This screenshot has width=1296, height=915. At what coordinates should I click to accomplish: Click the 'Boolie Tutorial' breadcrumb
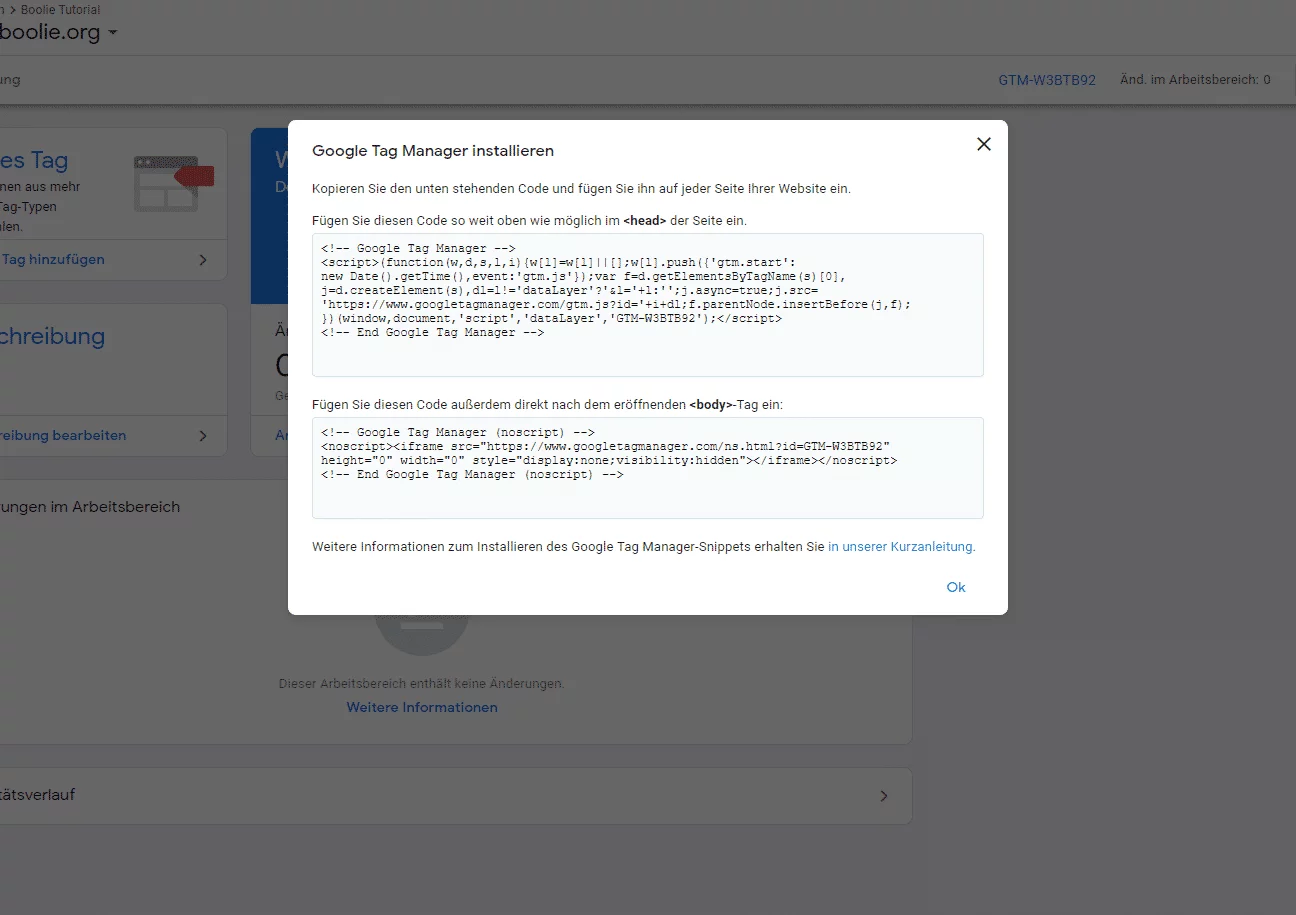[60, 10]
